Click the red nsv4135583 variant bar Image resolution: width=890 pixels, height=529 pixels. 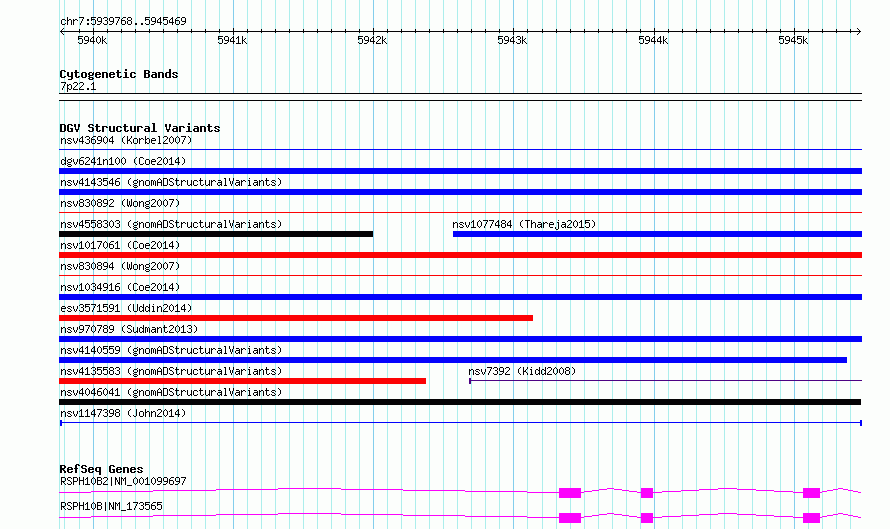click(x=242, y=381)
